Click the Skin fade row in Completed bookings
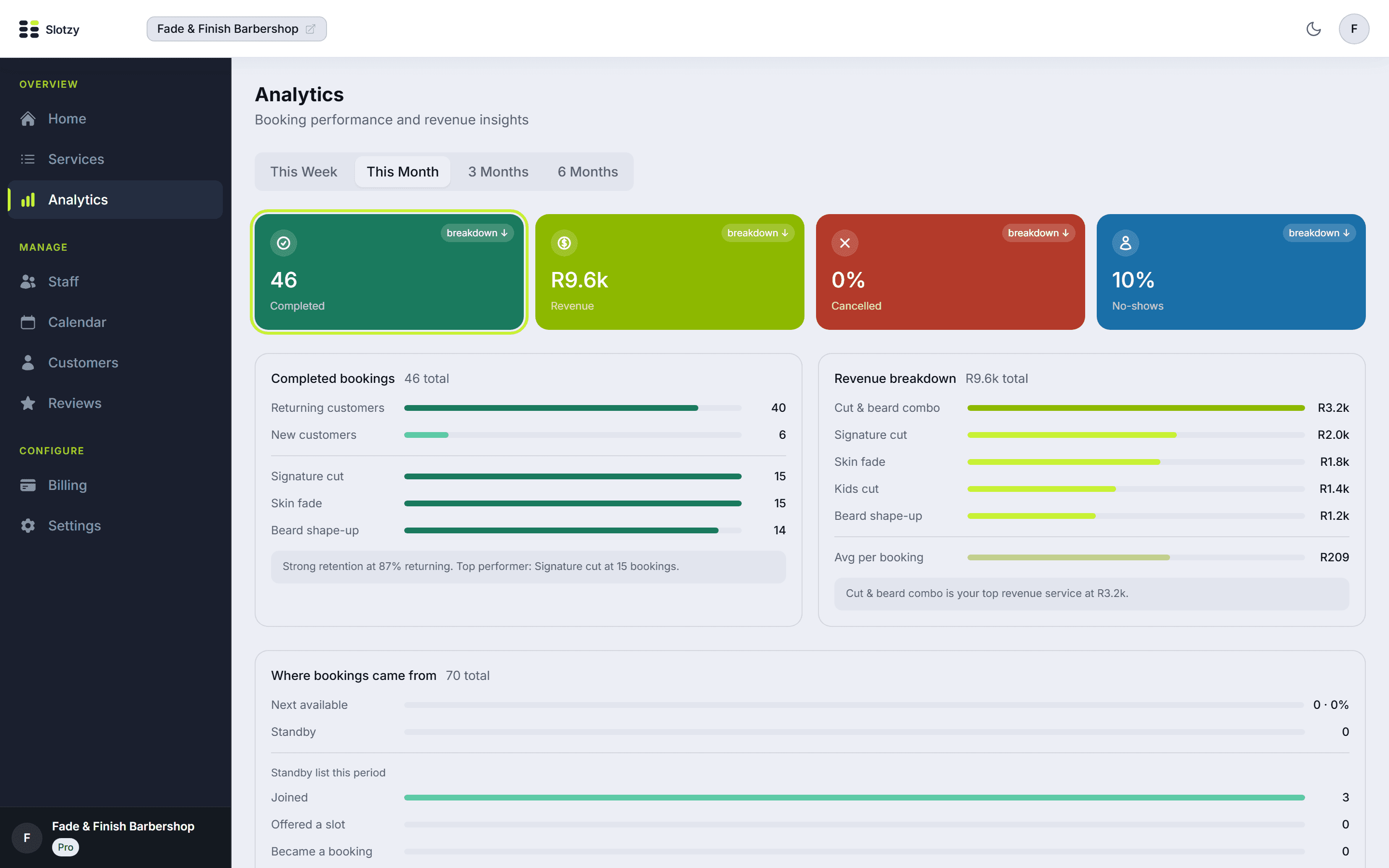Image resolution: width=1389 pixels, height=868 pixels. pos(528,503)
